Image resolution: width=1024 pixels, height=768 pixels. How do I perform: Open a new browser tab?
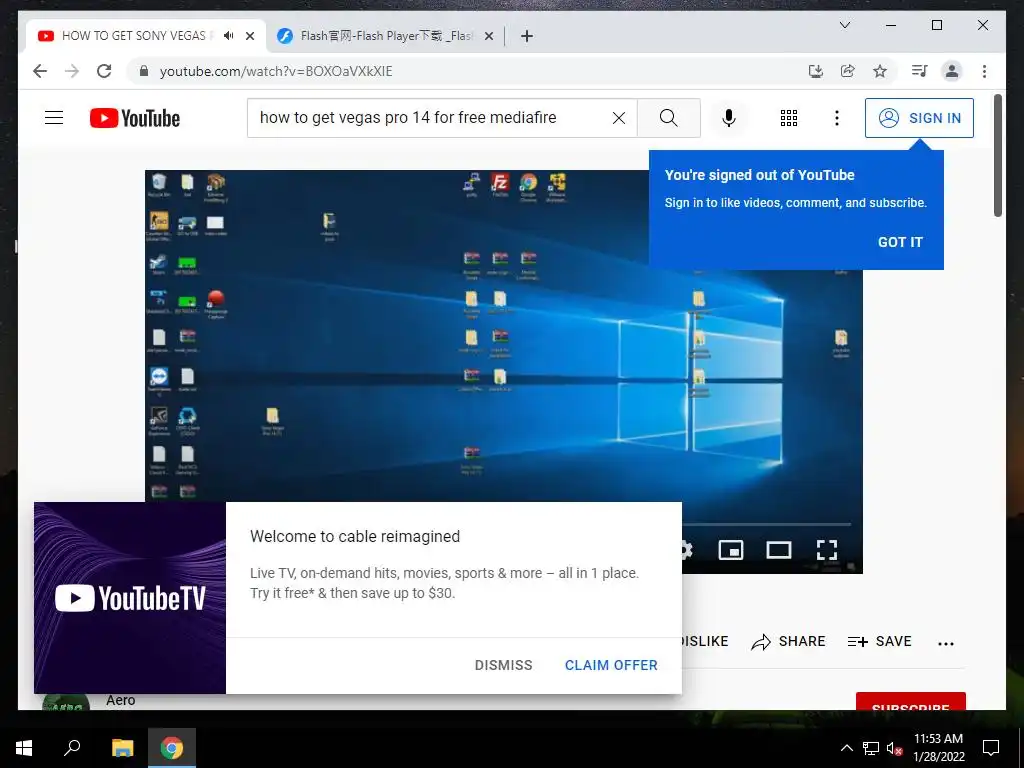click(527, 36)
